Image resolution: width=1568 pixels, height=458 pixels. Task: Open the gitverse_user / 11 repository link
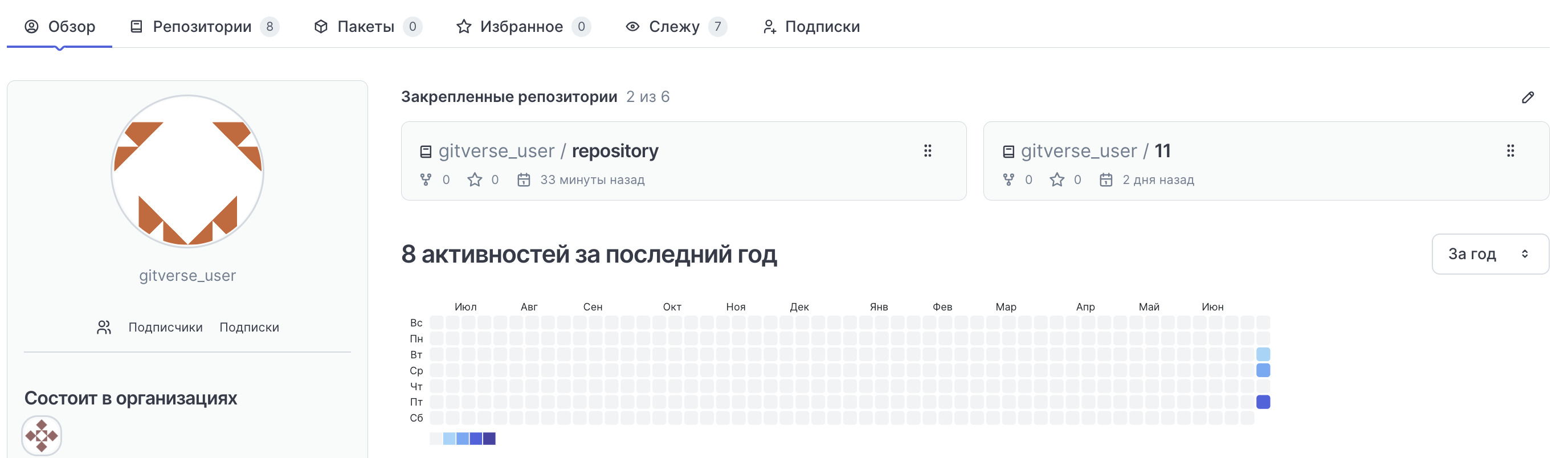[x=1095, y=151]
